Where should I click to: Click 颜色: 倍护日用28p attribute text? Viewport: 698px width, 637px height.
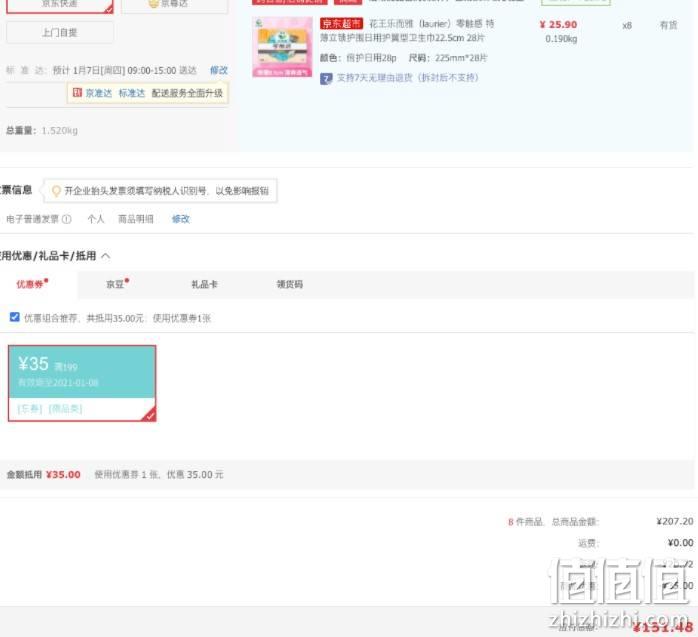point(358,58)
